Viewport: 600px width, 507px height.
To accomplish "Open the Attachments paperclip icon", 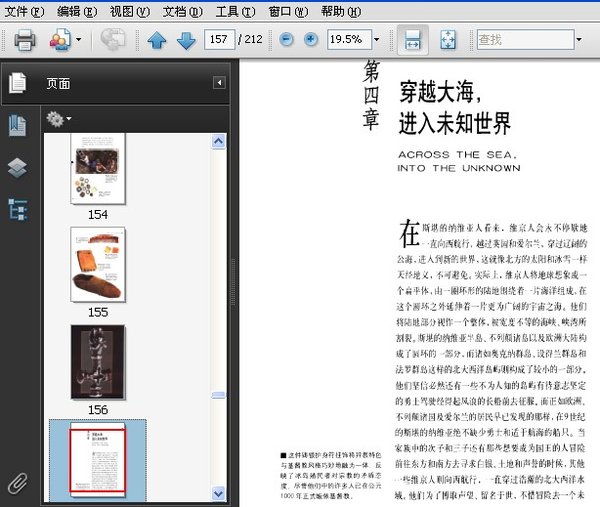I will [17, 483].
